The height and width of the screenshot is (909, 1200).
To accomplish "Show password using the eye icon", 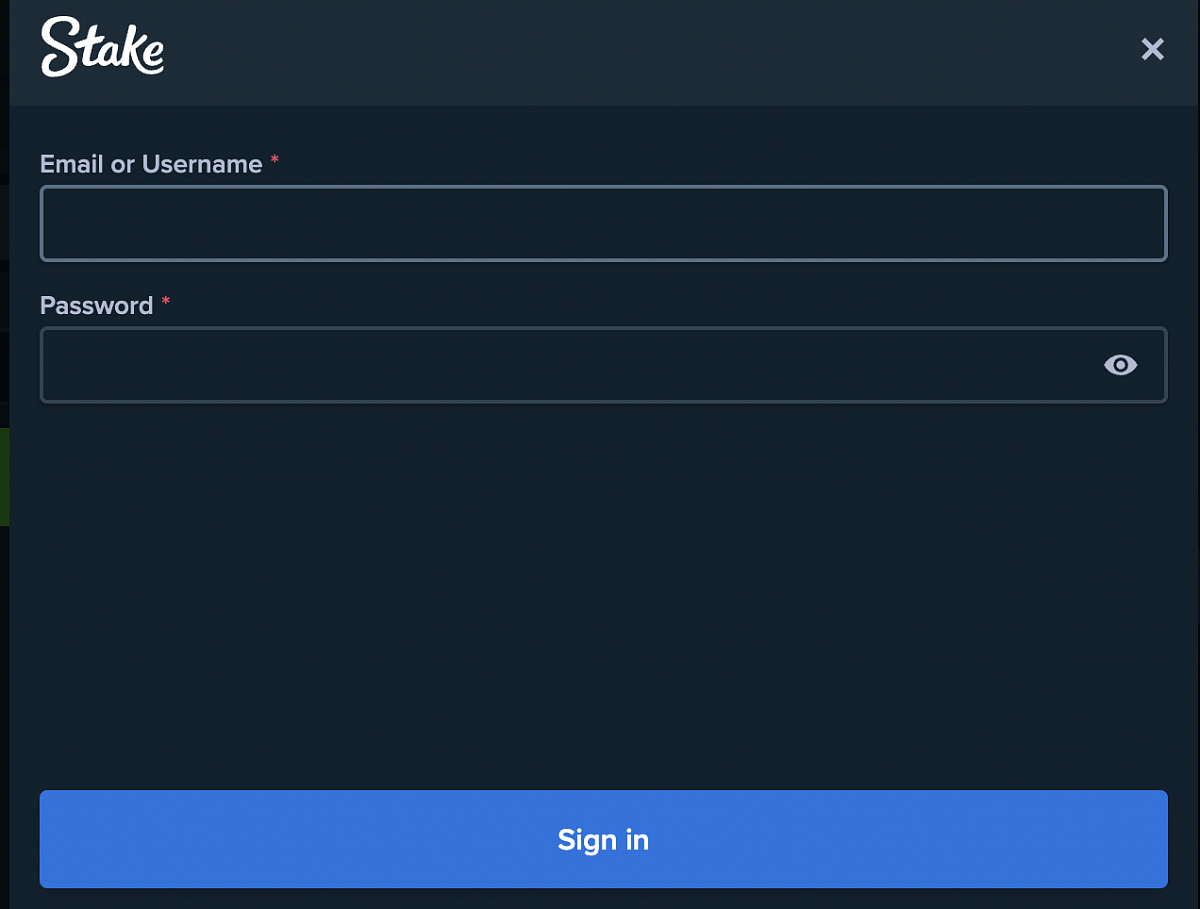I will point(1120,365).
